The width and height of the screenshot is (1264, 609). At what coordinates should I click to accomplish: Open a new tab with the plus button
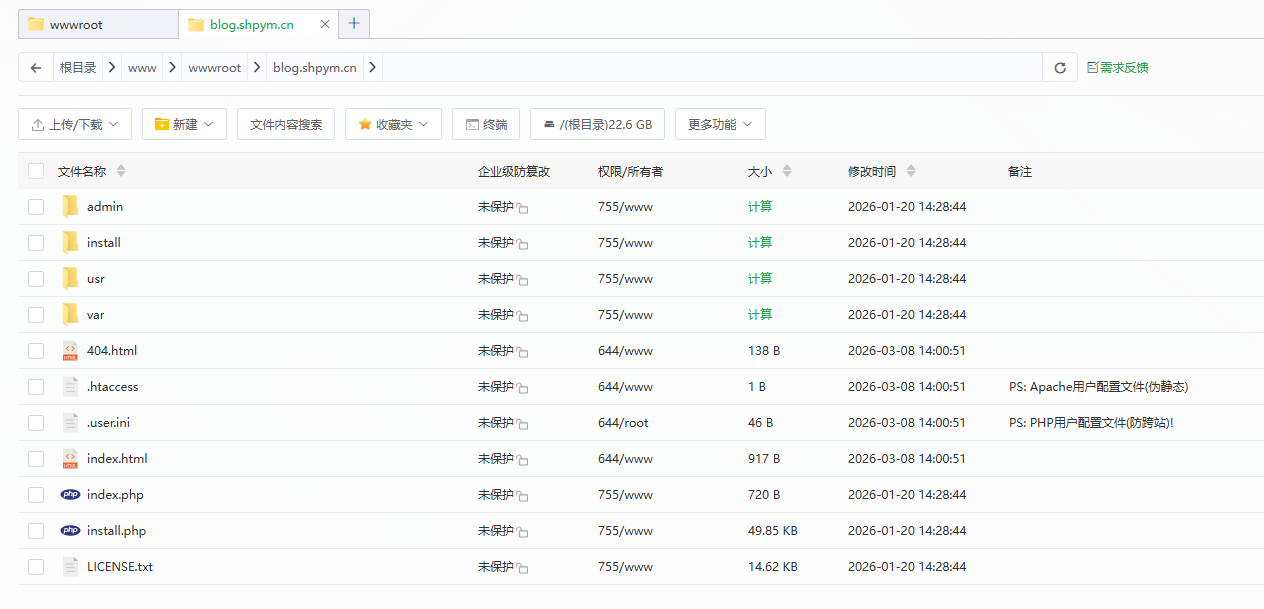(x=354, y=21)
